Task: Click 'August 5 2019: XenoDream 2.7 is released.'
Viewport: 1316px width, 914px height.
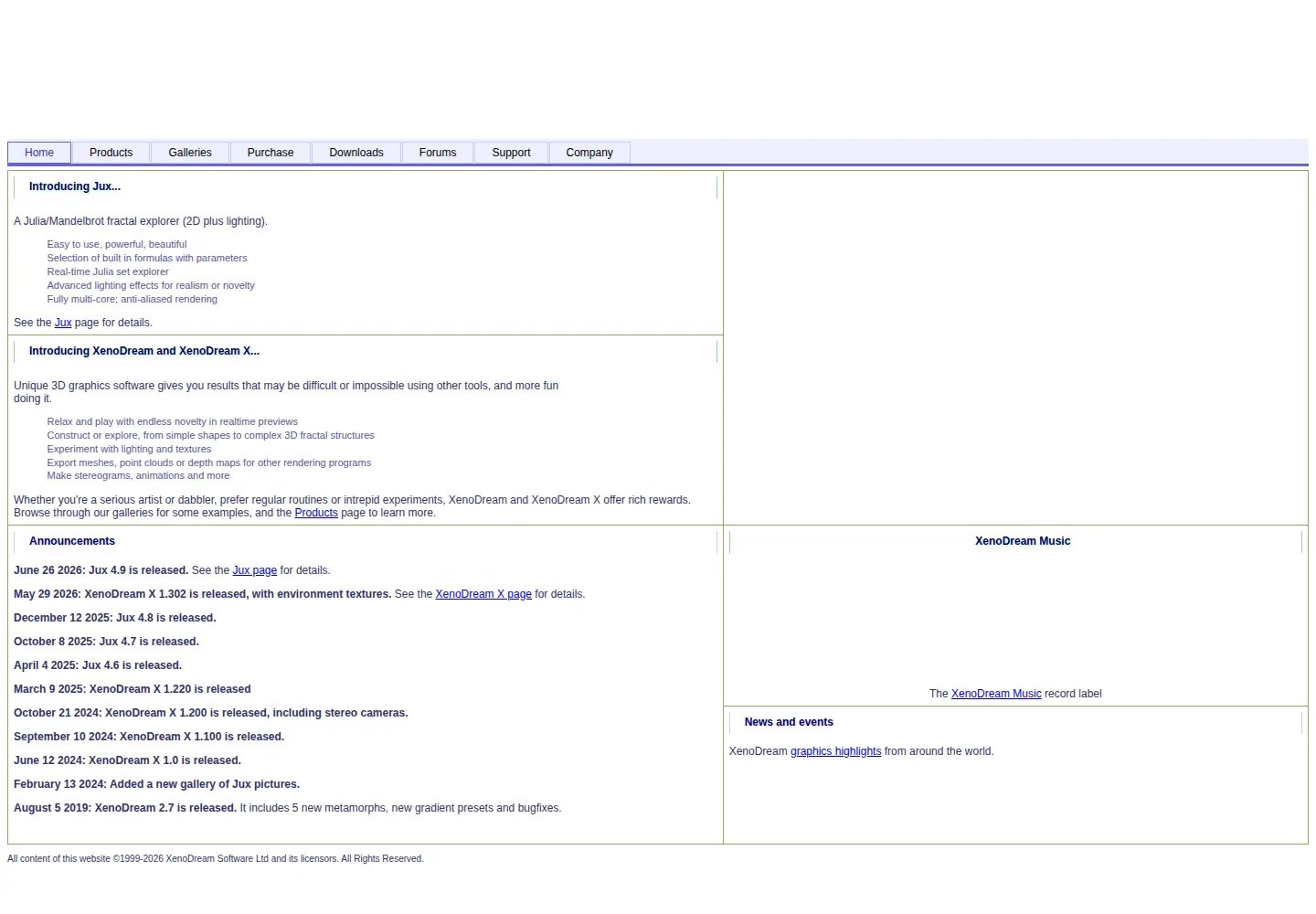Action: [x=125, y=808]
